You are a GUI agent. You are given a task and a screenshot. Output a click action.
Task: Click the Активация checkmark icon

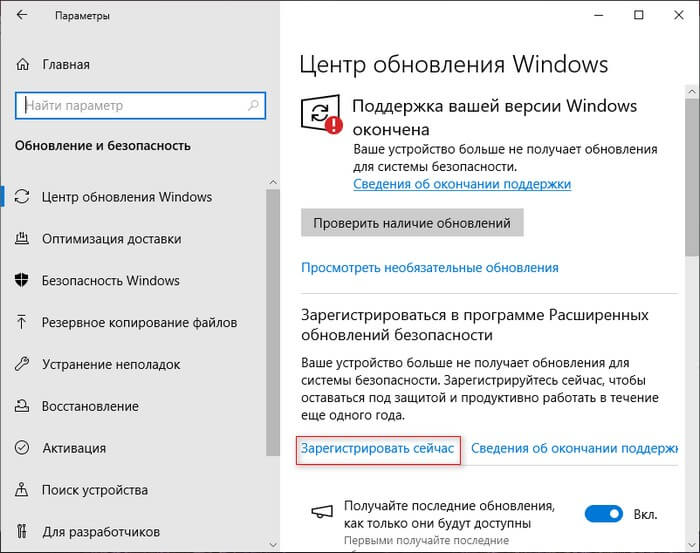(x=23, y=449)
